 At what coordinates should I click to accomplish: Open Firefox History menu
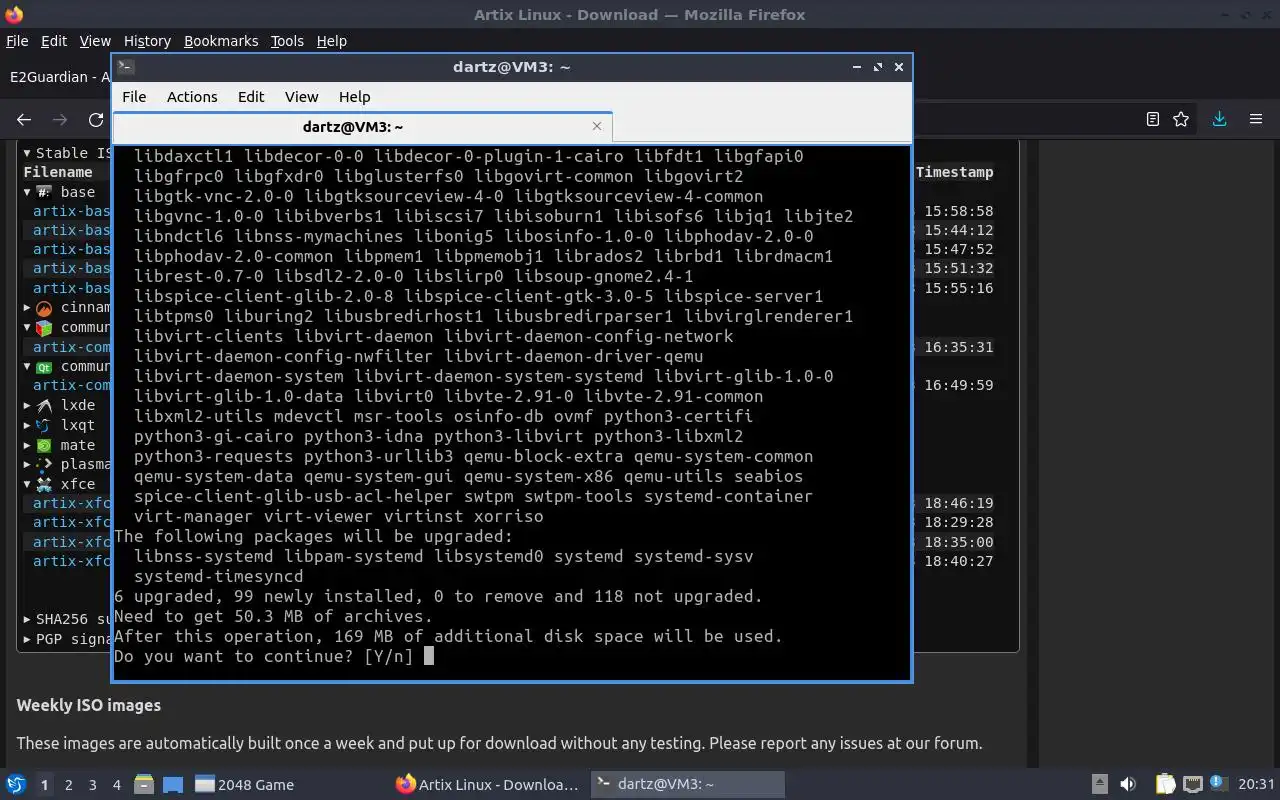pyautogui.click(x=147, y=41)
